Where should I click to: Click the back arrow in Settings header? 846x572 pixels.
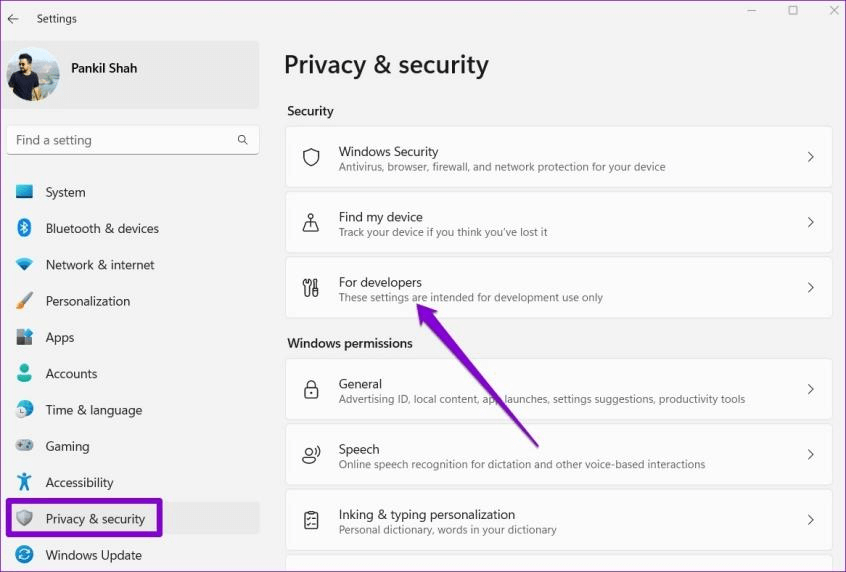[x=13, y=19]
